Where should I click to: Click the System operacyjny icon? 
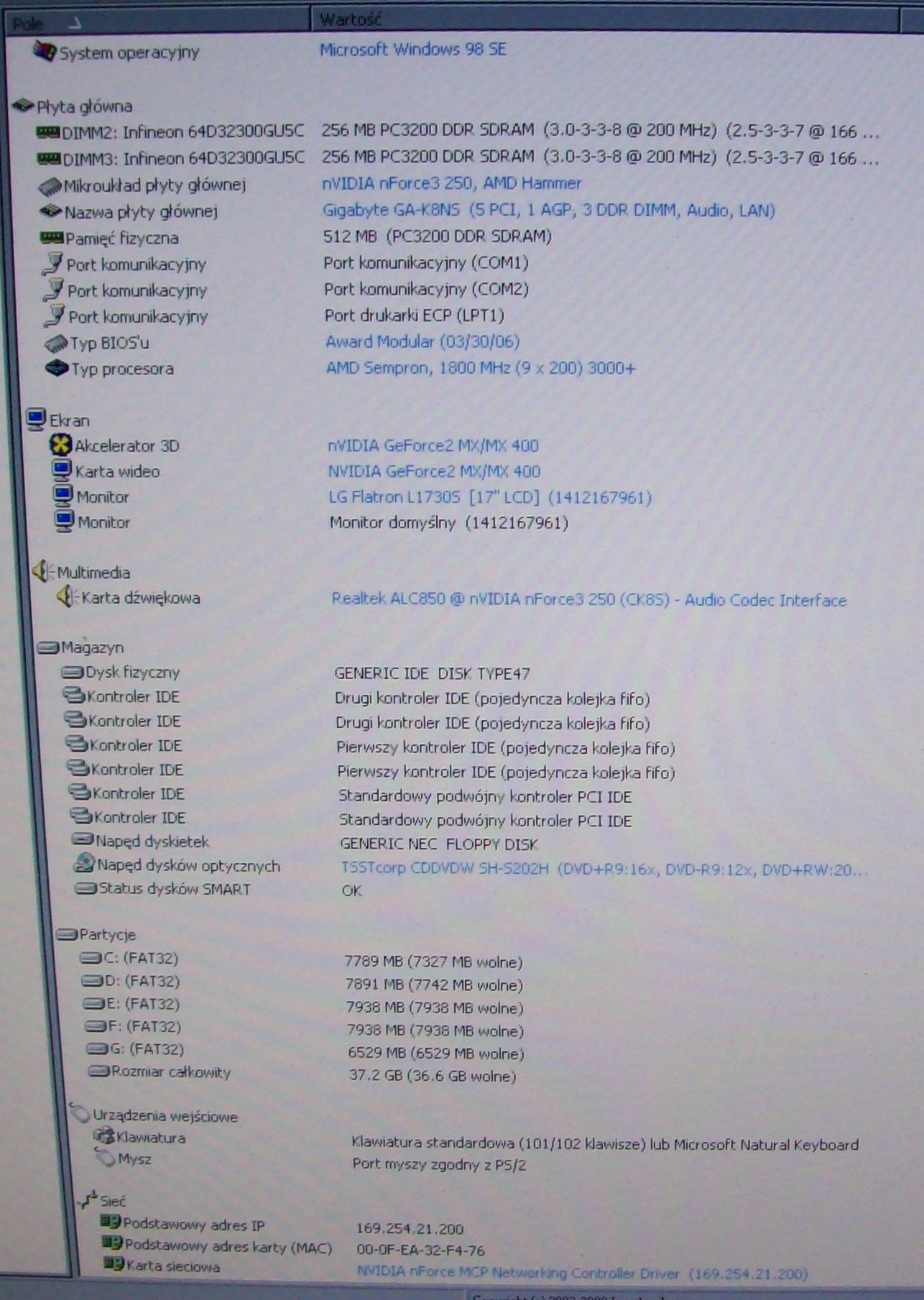(45, 52)
